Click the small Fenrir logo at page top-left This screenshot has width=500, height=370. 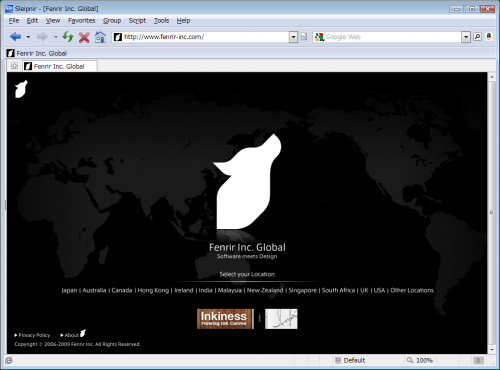tap(21, 89)
